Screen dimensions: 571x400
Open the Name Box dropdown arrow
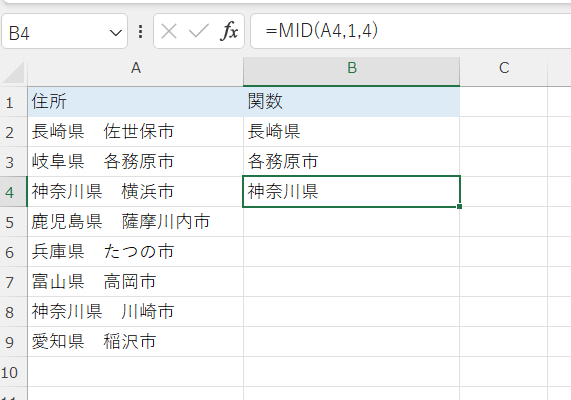pos(115,33)
